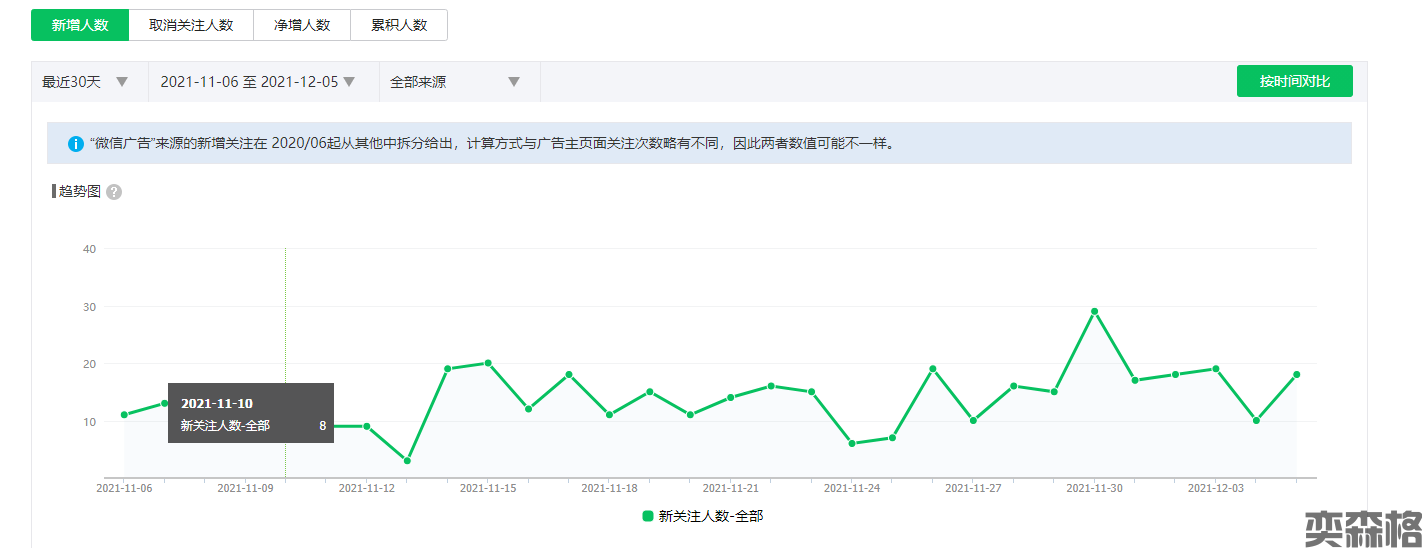
Task: Click the first data point at 2021-11-06
Action: [124, 415]
